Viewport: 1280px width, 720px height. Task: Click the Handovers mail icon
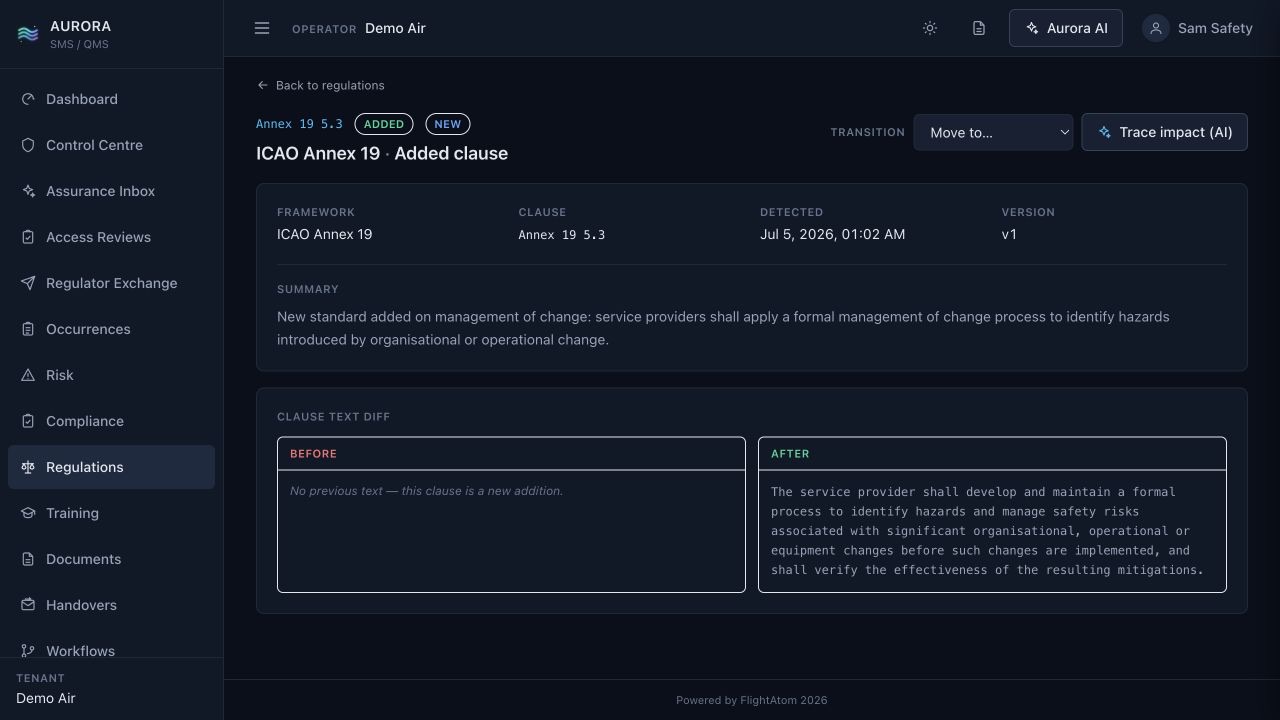[28, 605]
